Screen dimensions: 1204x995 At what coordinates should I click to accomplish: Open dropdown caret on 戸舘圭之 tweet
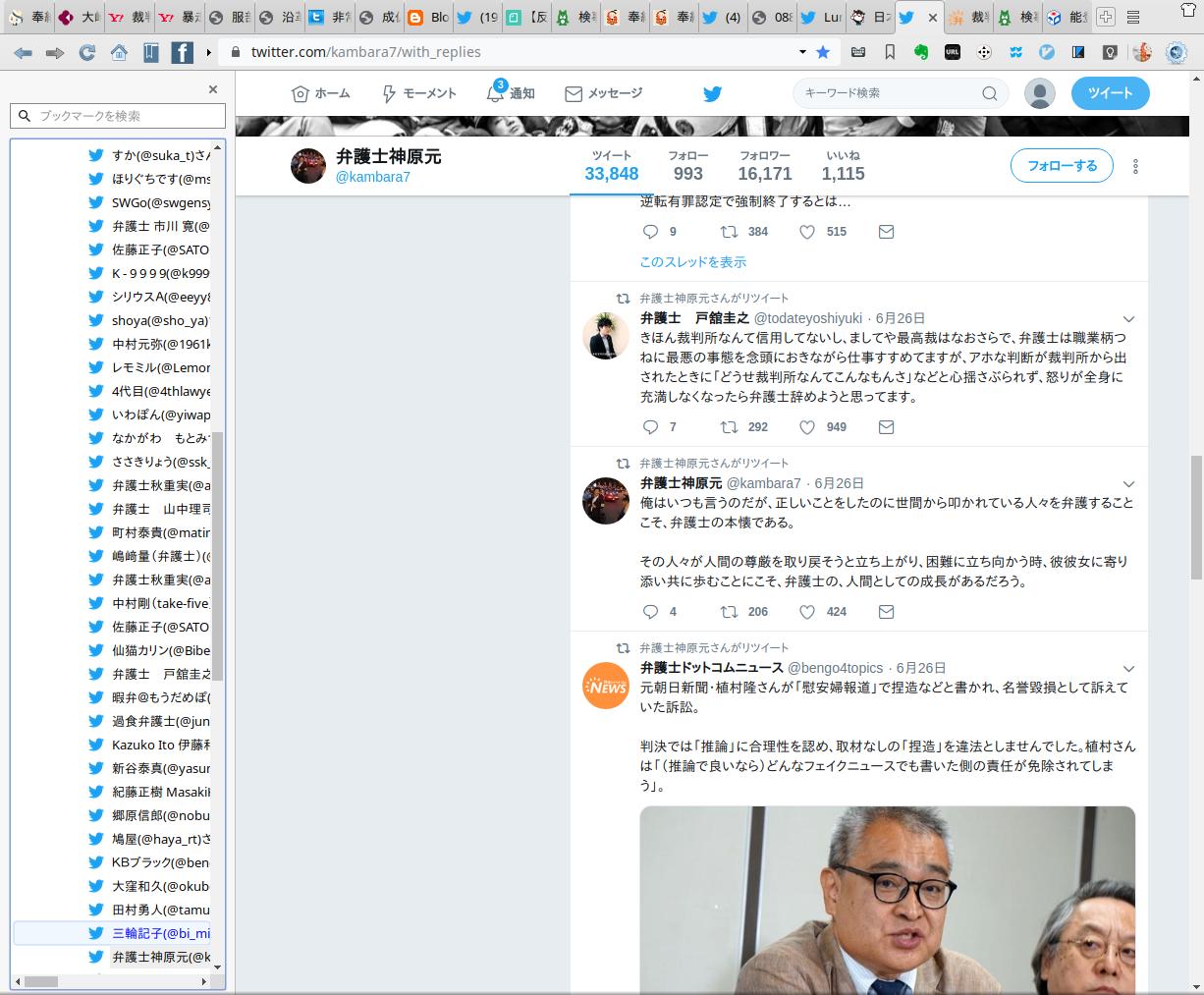tap(1128, 319)
